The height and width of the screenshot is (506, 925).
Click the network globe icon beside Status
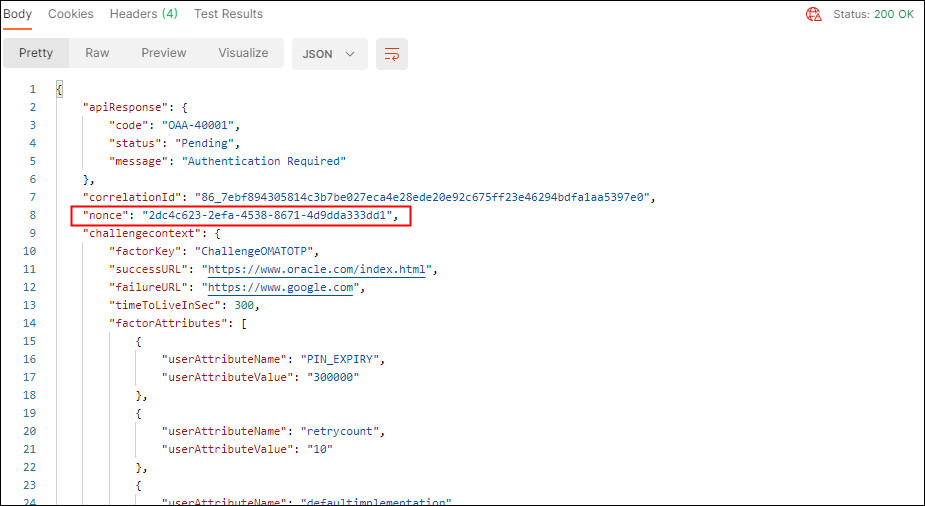(814, 14)
